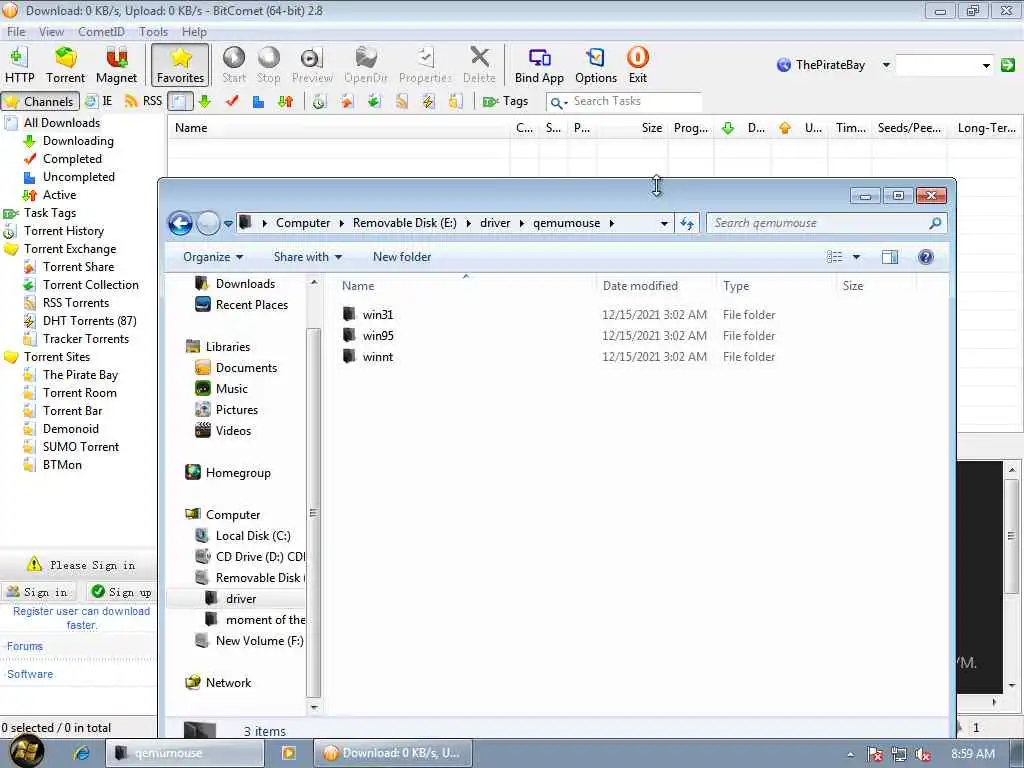Viewport: 1024px width, 768px height.
Task: Click the Sign up button
Action: [121, 592]
